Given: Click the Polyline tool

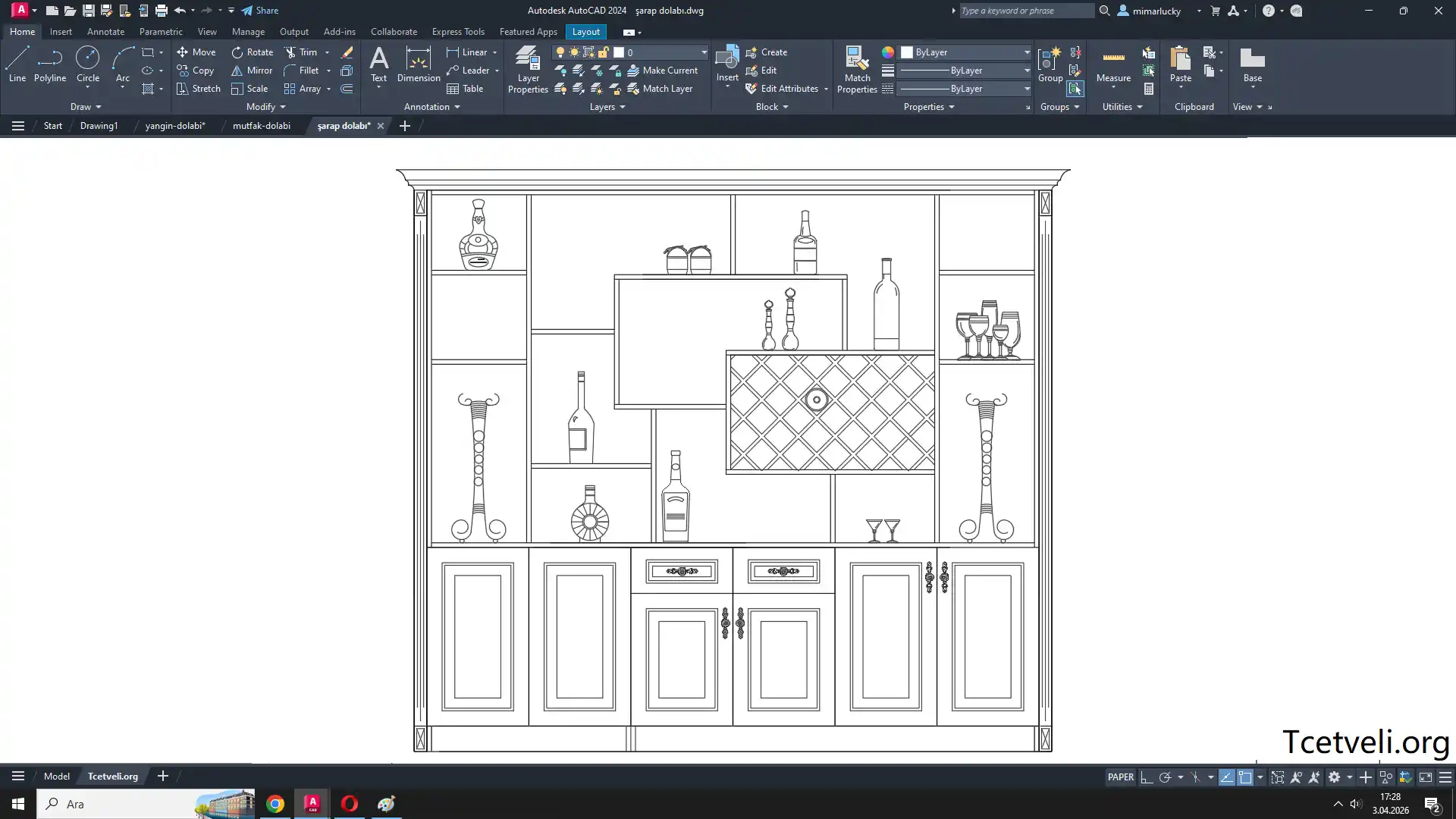Looking at the screenshot, I should pos(50,64).
